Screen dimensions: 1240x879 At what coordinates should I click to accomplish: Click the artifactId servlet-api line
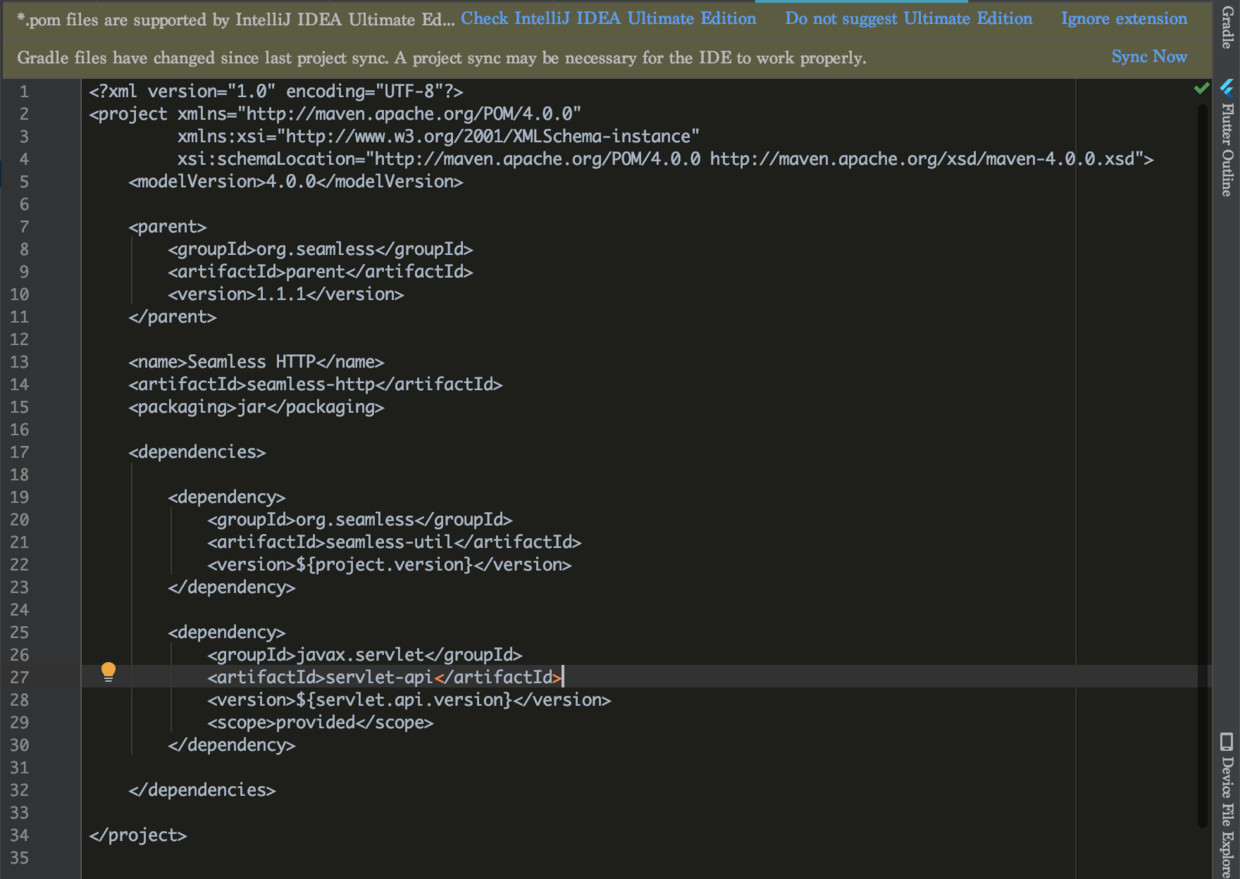point(385,677)
